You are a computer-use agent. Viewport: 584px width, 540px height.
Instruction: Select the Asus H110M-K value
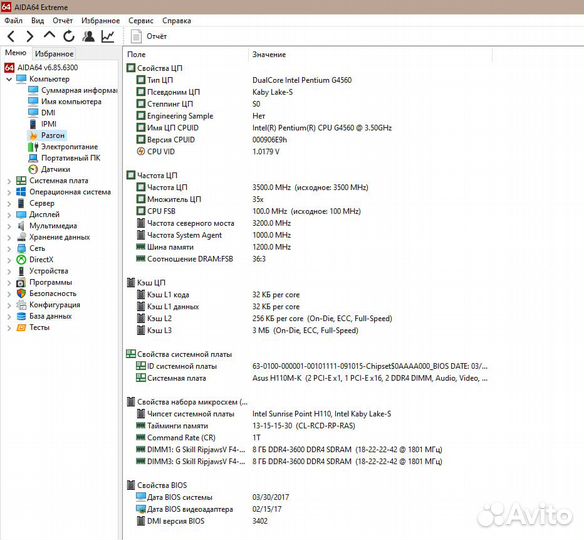[x=370, y=378]
